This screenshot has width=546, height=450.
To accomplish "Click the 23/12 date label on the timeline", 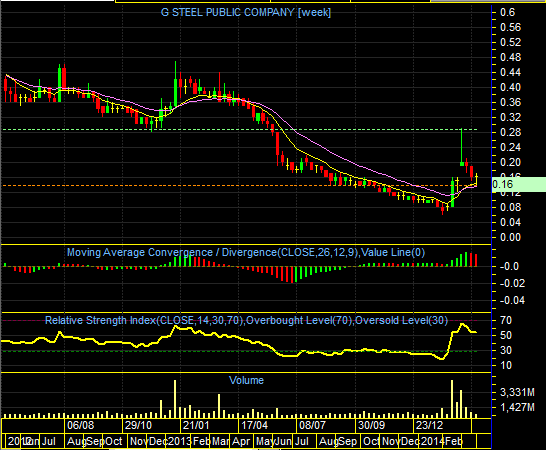I will pos(429,425).
